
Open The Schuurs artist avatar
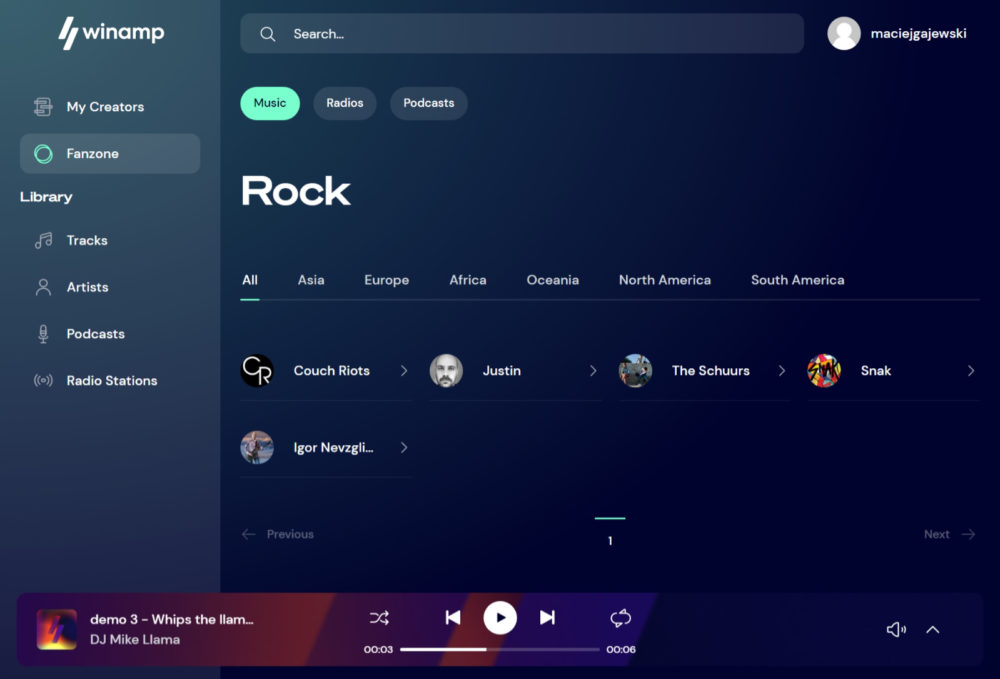point(635,370)
